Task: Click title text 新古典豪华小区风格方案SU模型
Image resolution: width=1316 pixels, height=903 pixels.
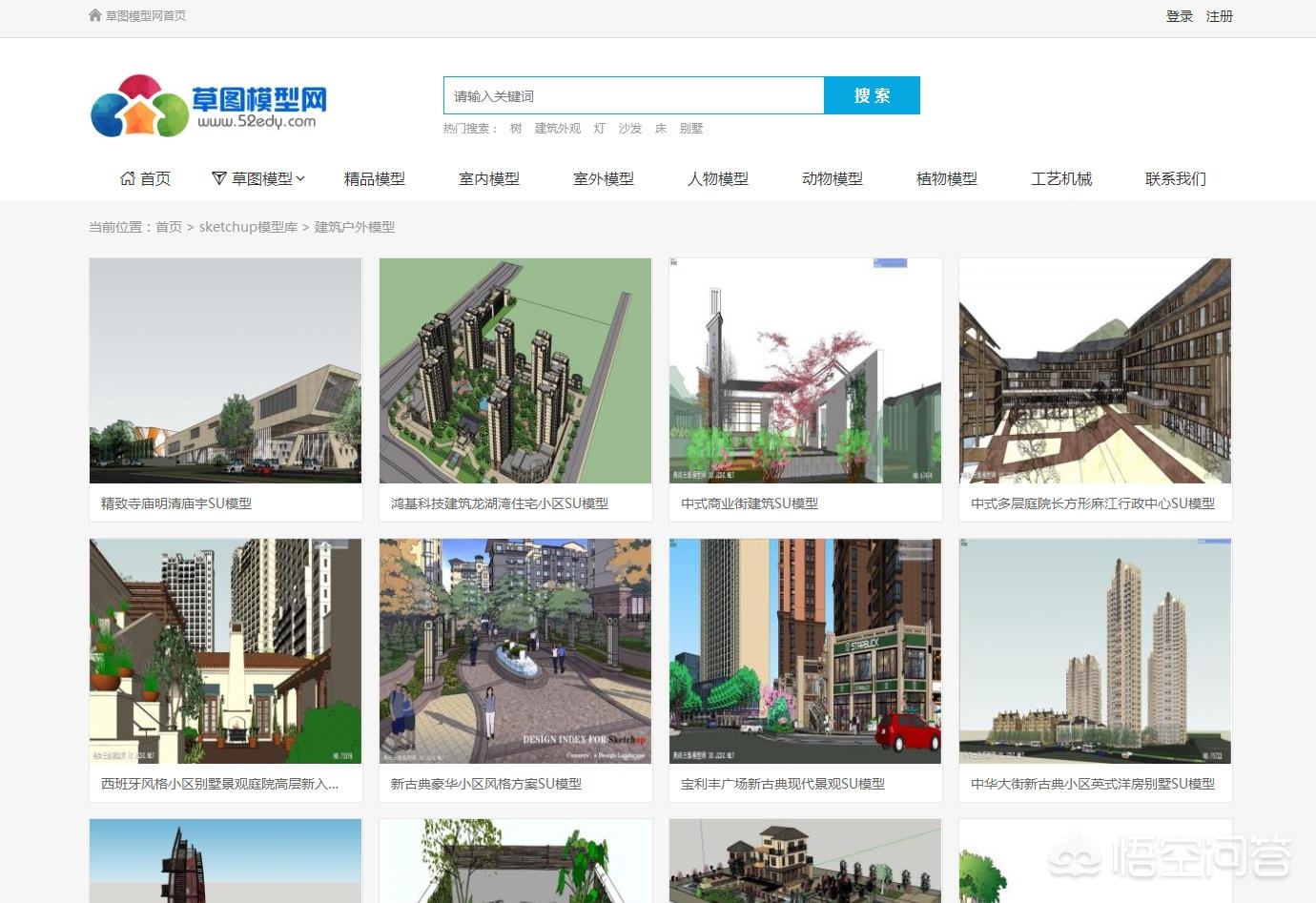Action: click(x=486, y=784)
